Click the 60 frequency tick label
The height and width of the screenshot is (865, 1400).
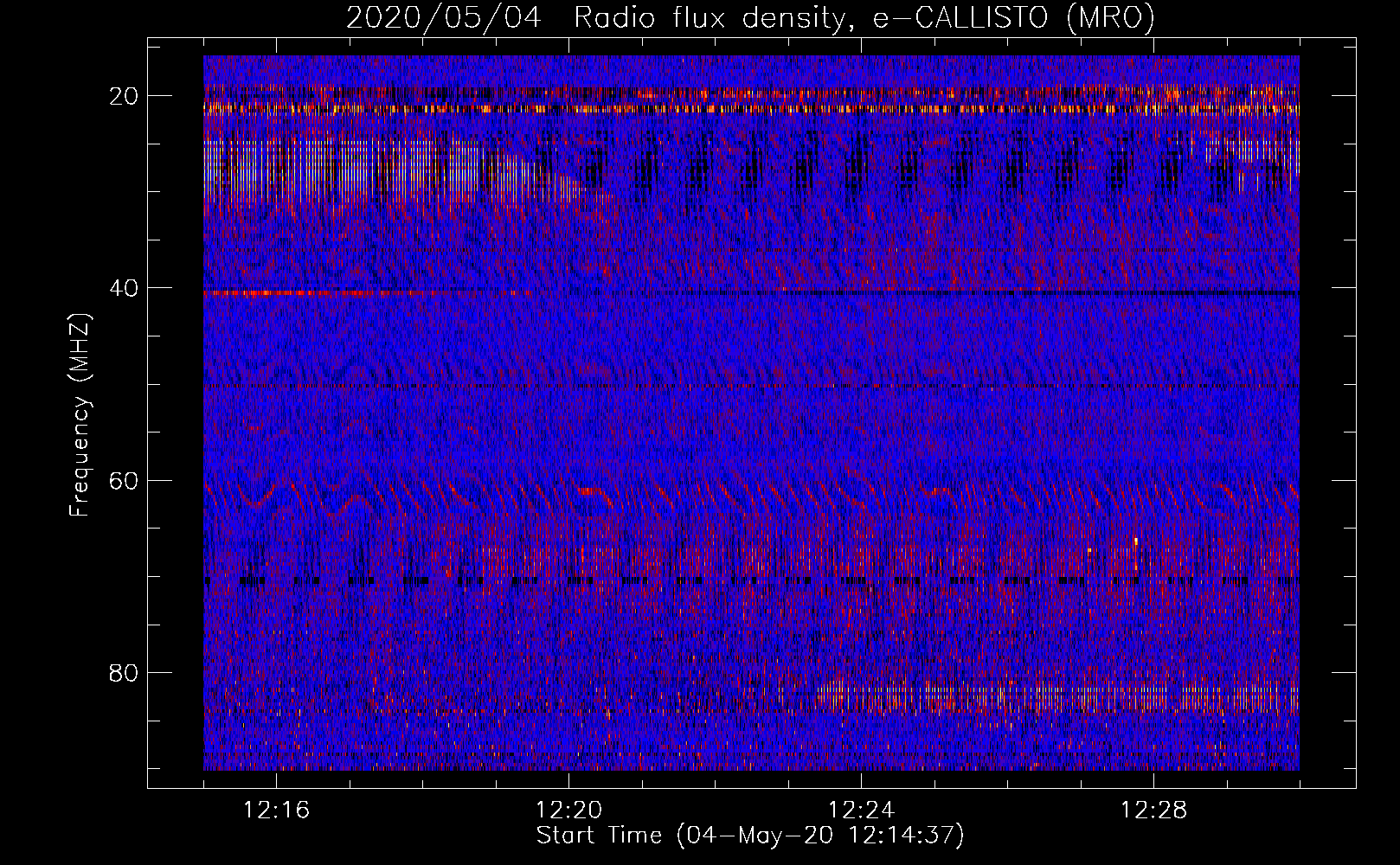[124, 480]
